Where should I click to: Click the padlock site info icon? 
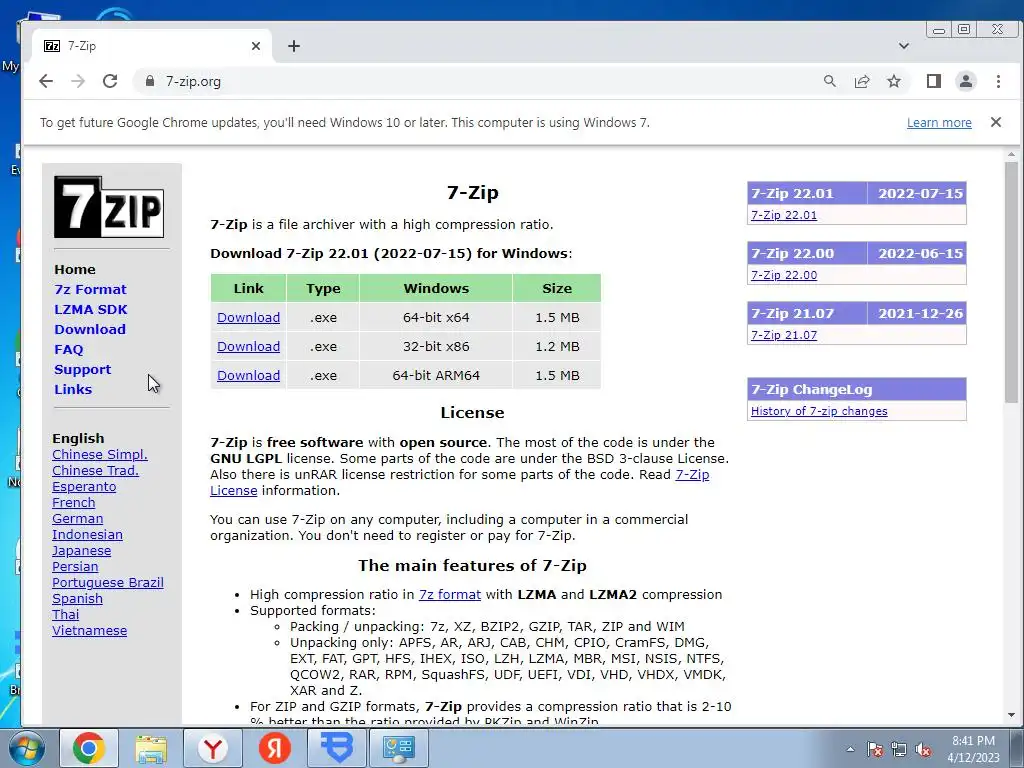(150, 81)
